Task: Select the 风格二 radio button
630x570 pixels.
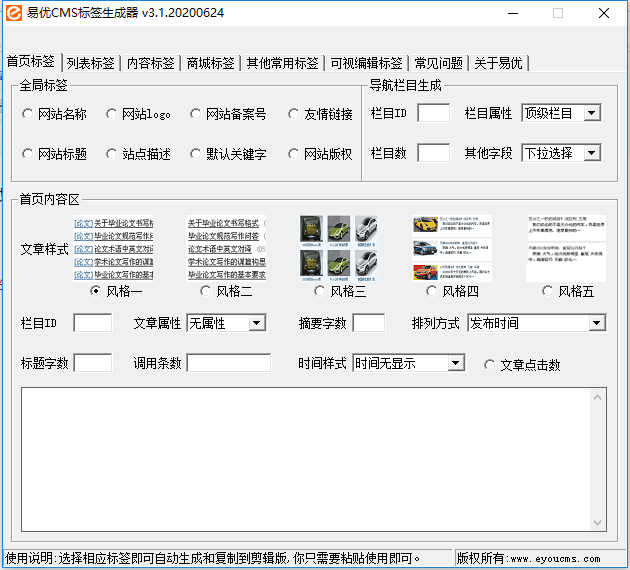Action: [207, 292]
